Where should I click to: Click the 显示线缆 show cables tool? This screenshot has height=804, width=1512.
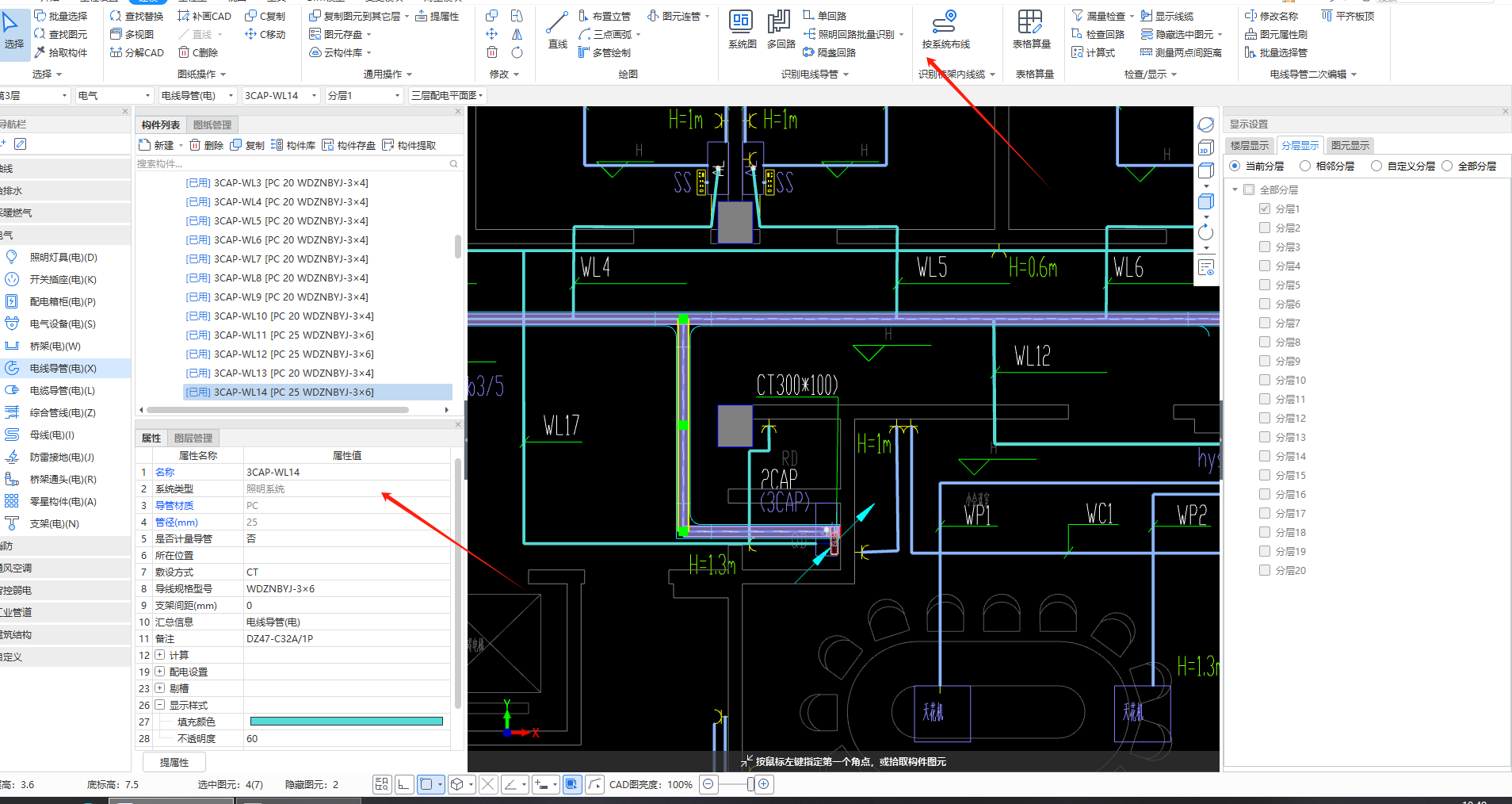coord(1167,16)
